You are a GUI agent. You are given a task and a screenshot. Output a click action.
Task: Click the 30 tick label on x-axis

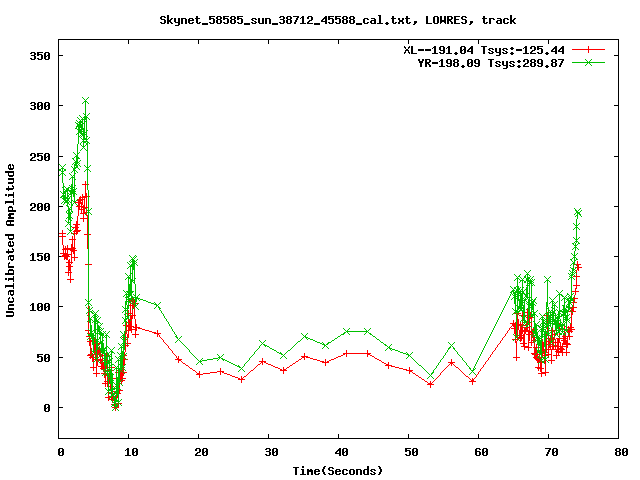271,452
